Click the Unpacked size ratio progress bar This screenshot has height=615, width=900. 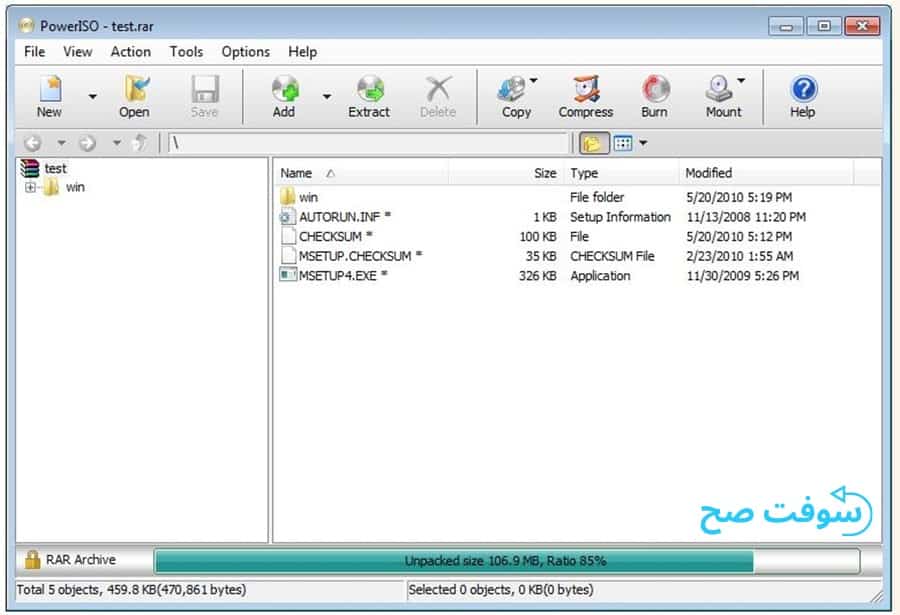tap(507, 561)
